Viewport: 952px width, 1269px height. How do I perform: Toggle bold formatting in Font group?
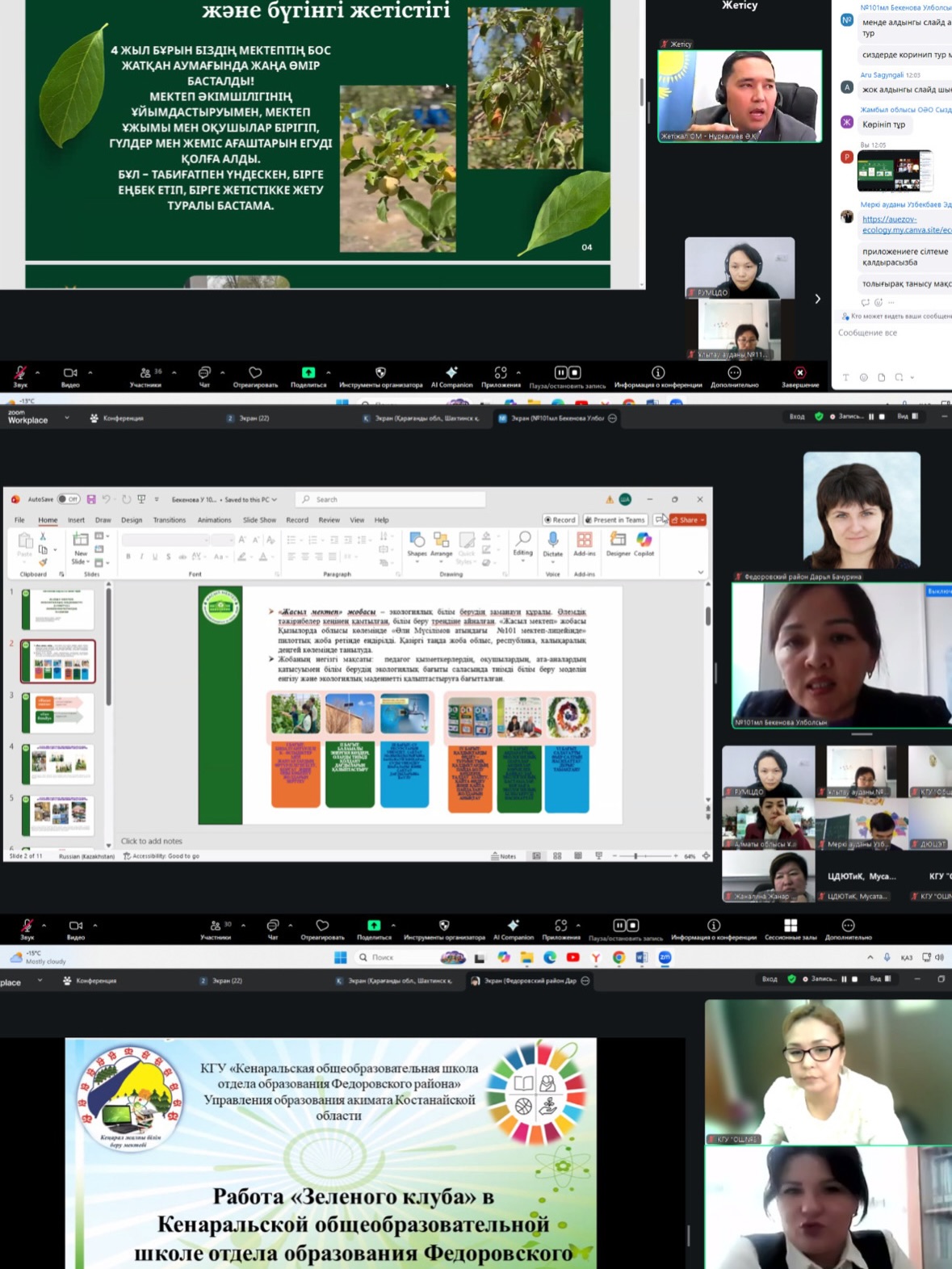[128, 557]
